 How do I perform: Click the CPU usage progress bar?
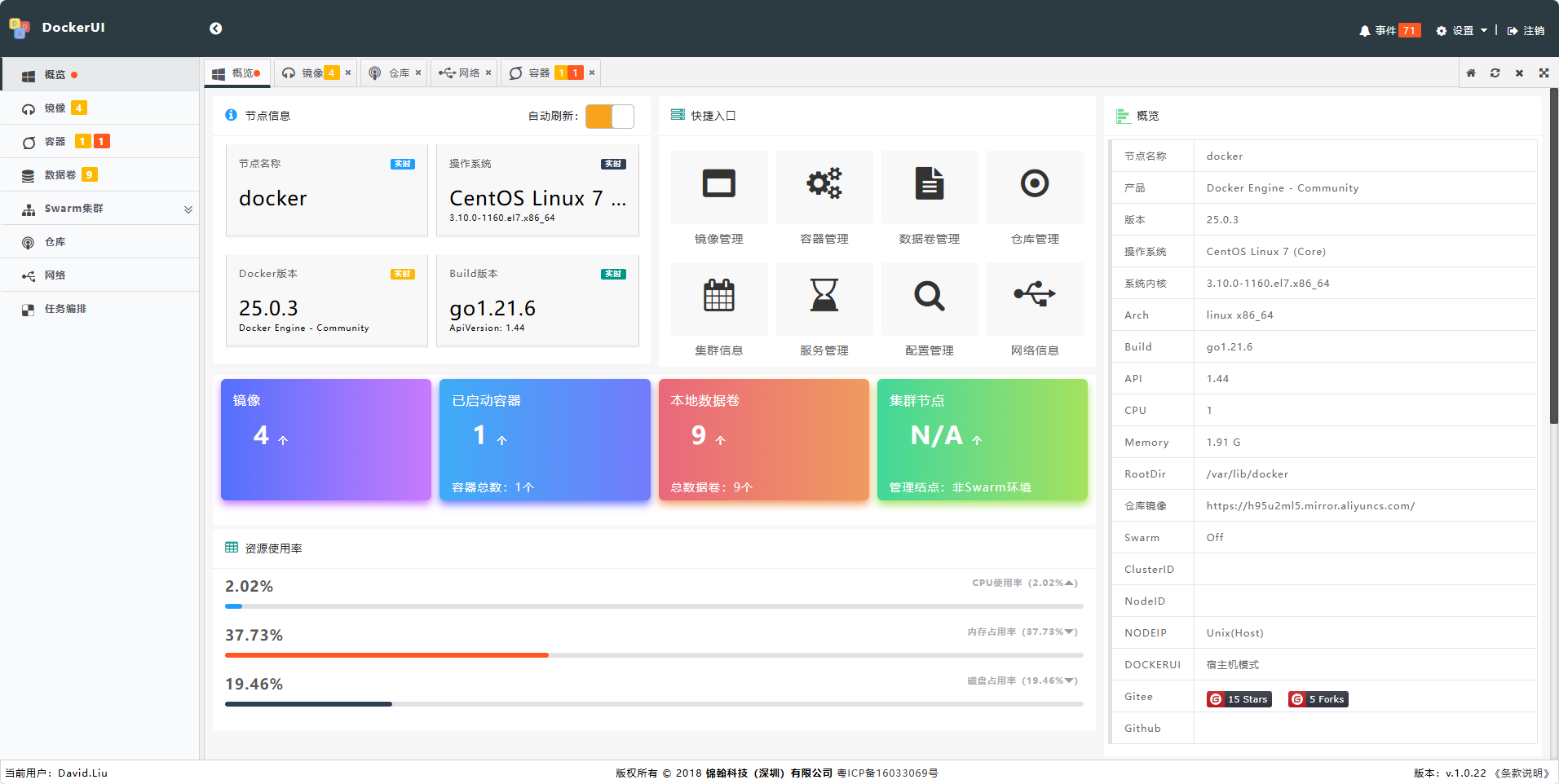coord(654,606)
